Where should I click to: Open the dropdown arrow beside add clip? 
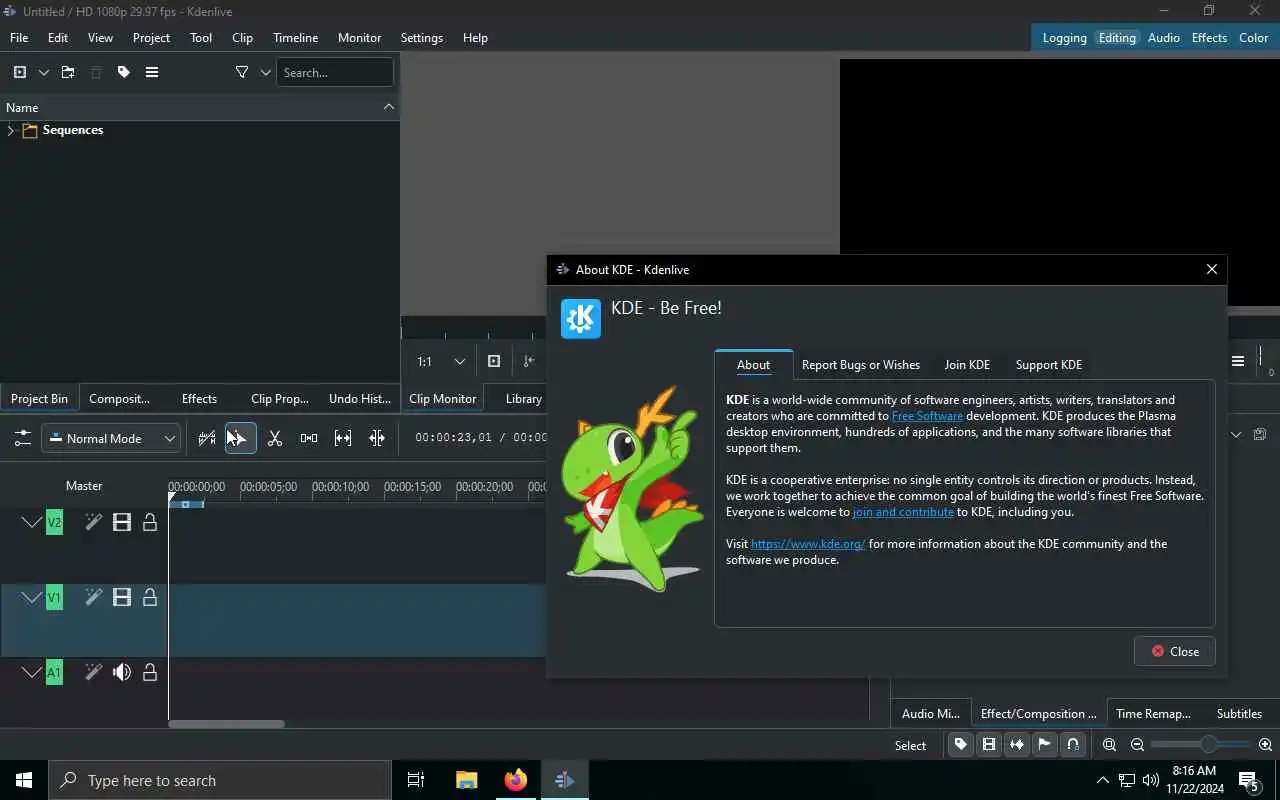[44, 72]
